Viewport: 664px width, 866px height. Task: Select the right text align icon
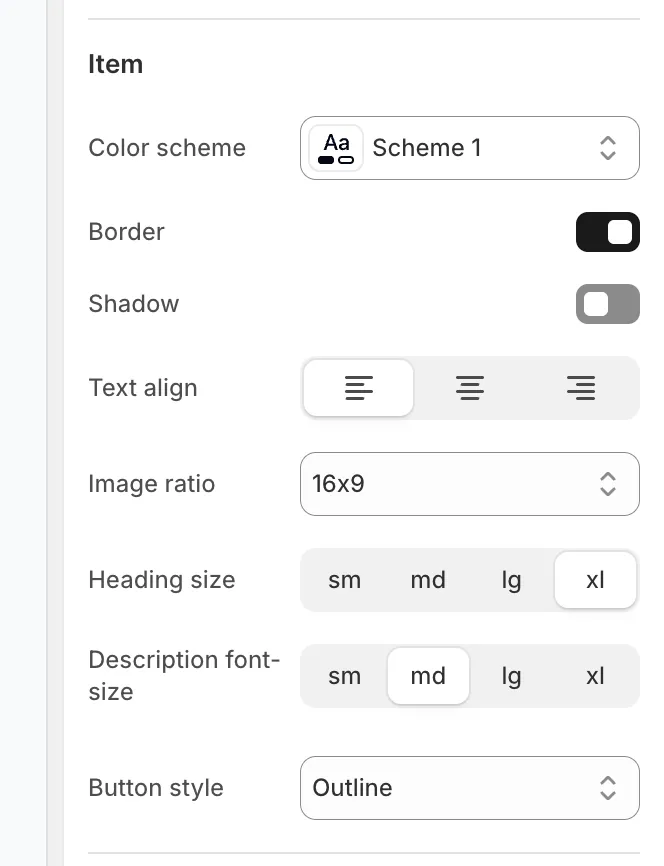tap(581, 388)
